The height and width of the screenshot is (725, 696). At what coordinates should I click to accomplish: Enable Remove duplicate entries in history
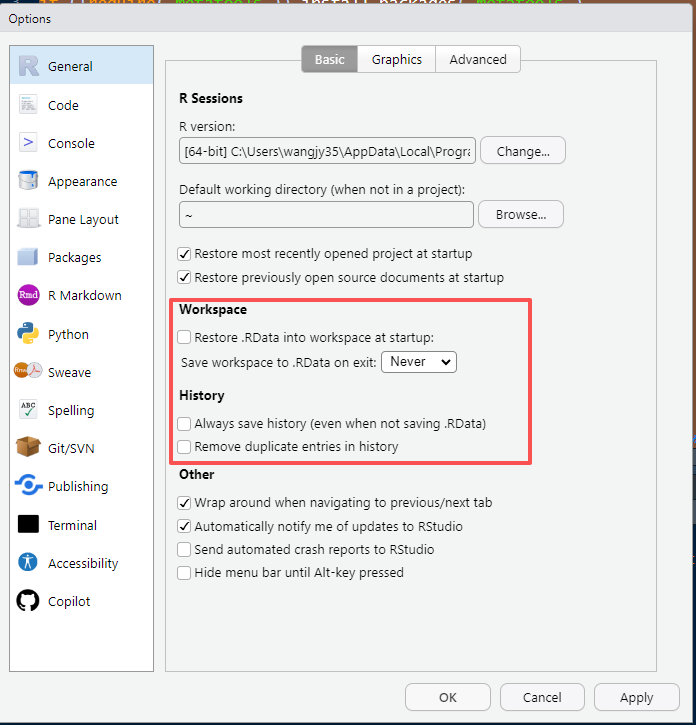pyautogui.click(x=184, y=447)
